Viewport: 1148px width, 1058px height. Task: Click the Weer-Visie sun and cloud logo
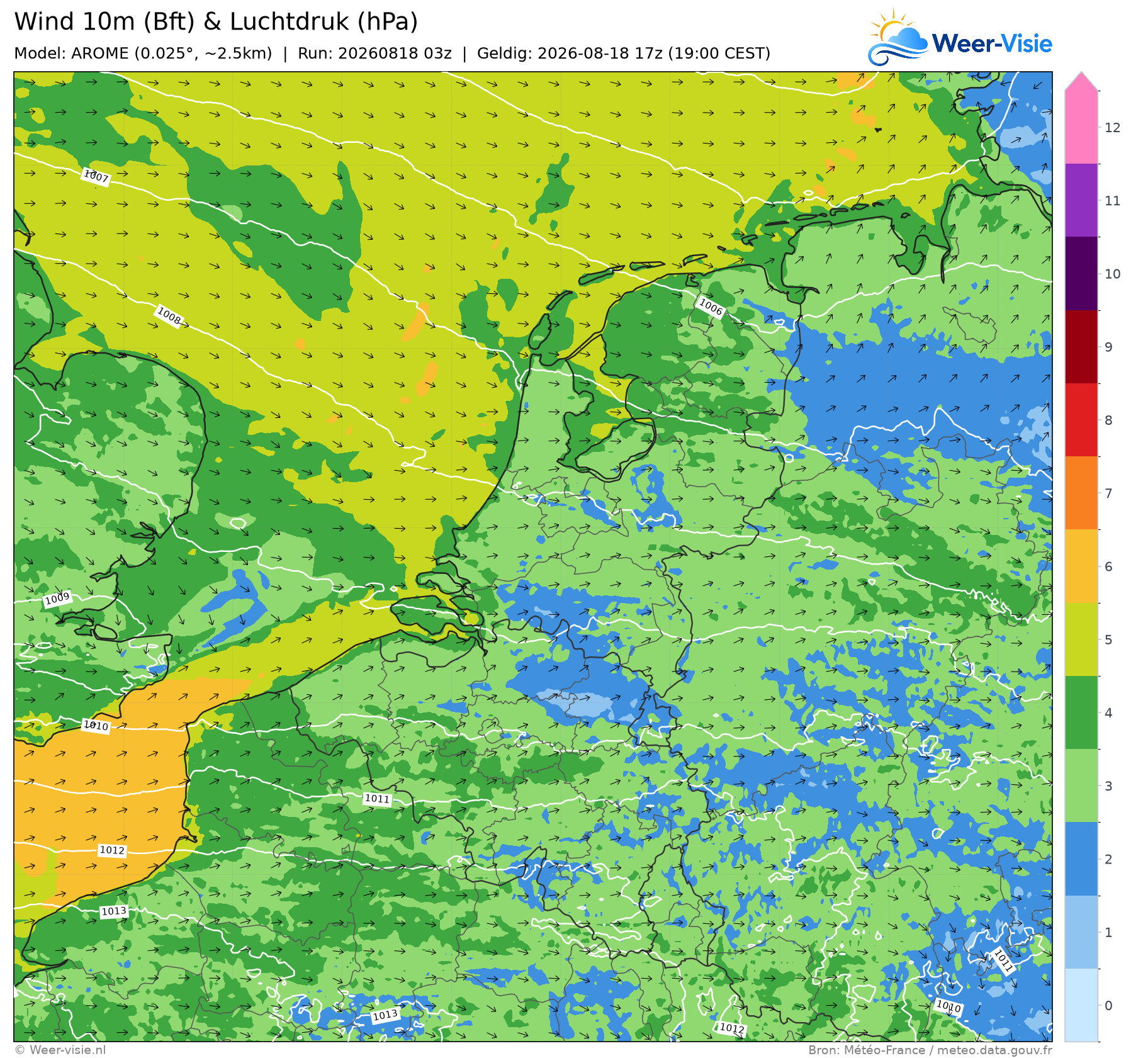click(898, 37)
